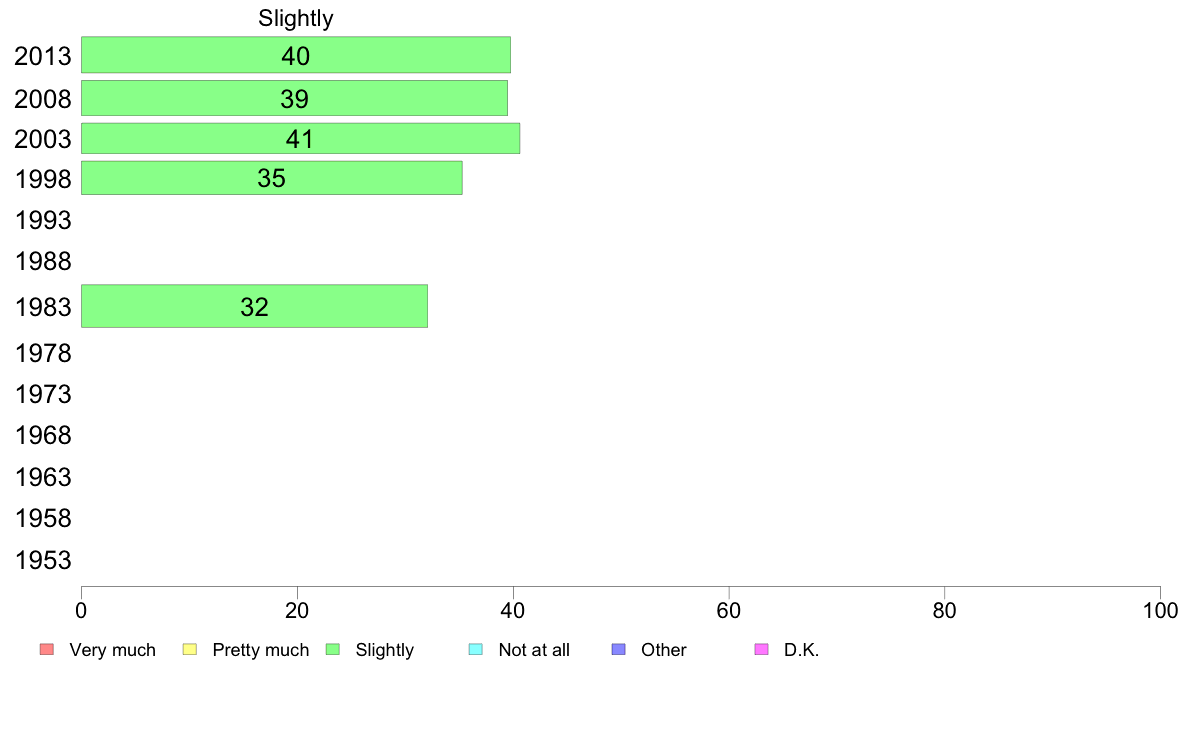This screenshot has width=1188, height=736.
Task: Click the yellow Pretty much legend swatch
Action: (x=189, y=650)
